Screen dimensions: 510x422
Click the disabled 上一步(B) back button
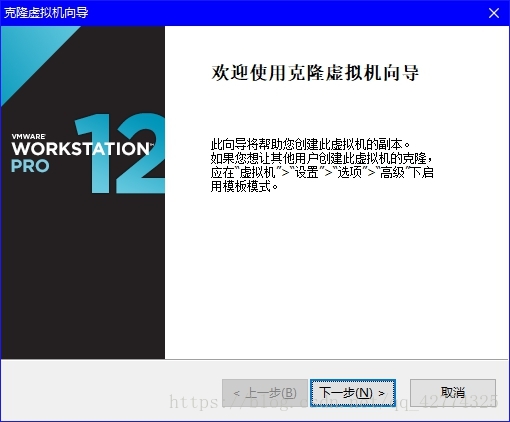click(265, 393)
